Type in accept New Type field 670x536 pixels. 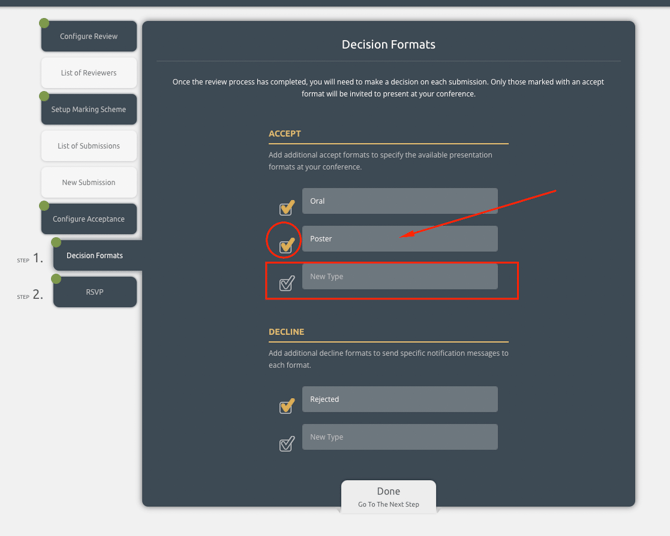tap(399, 277)
